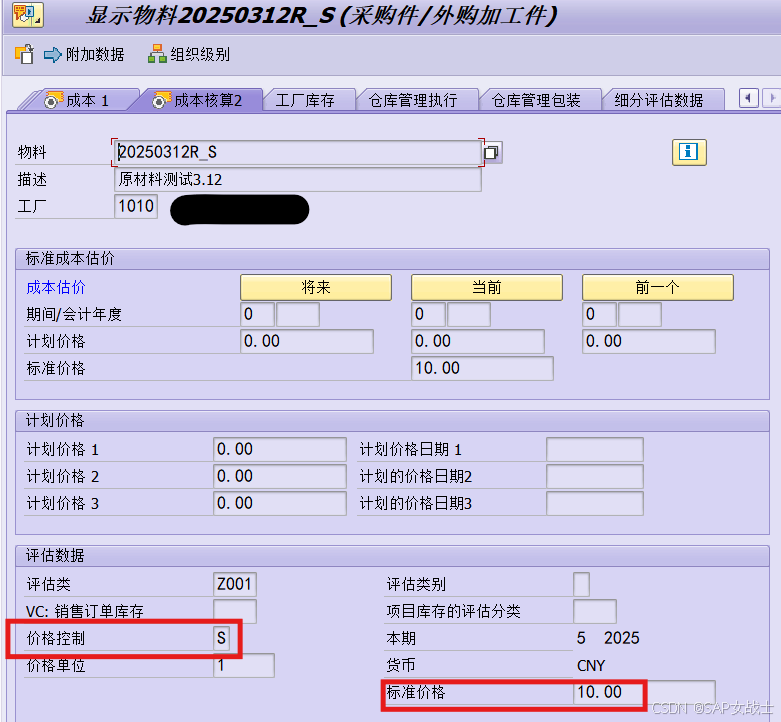Image resolution: width=781 pixels, height=722 pixels.
Task: Click the 标准成本估价 section header
Action: 392,258
